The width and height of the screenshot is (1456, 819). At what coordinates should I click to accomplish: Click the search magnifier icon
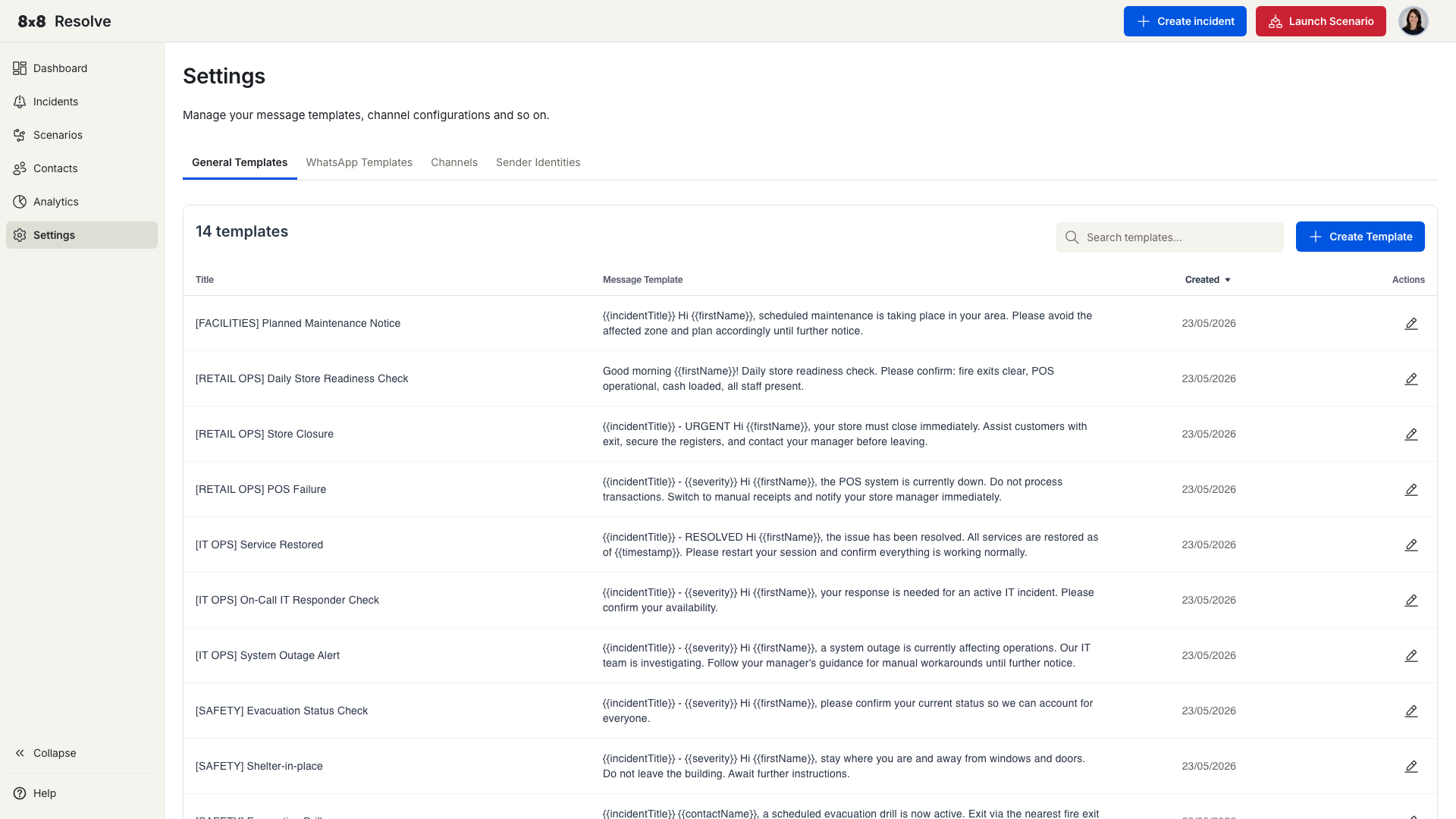[1072, 237]
